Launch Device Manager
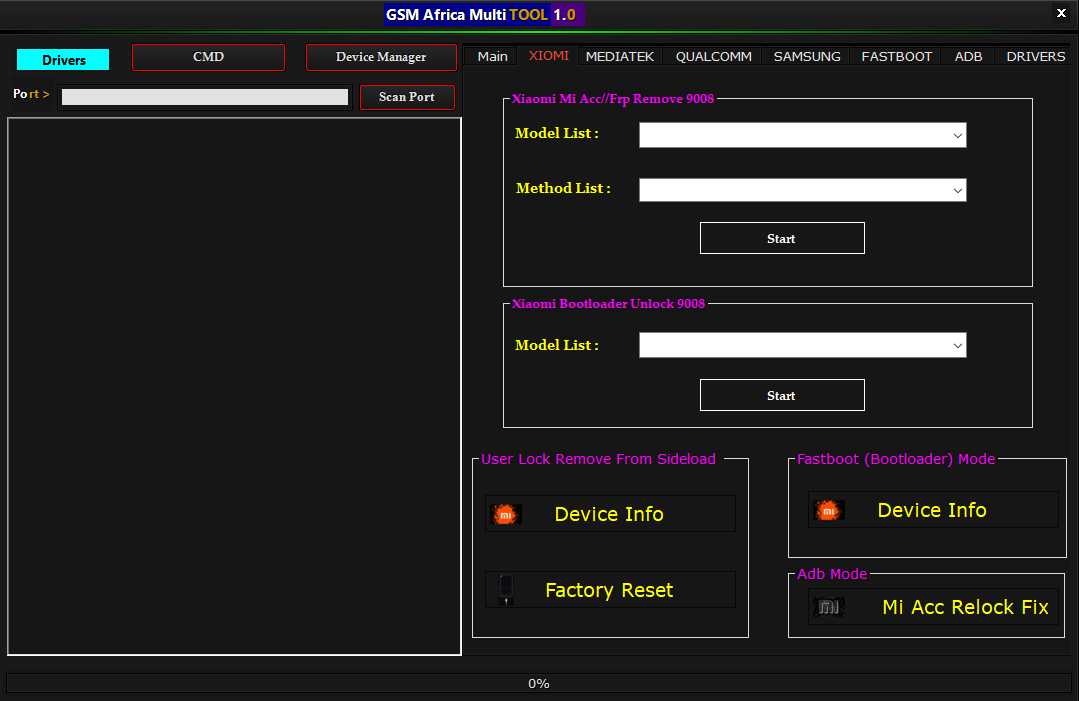Viewport: 1079px width, 701px height. [381, 57]
